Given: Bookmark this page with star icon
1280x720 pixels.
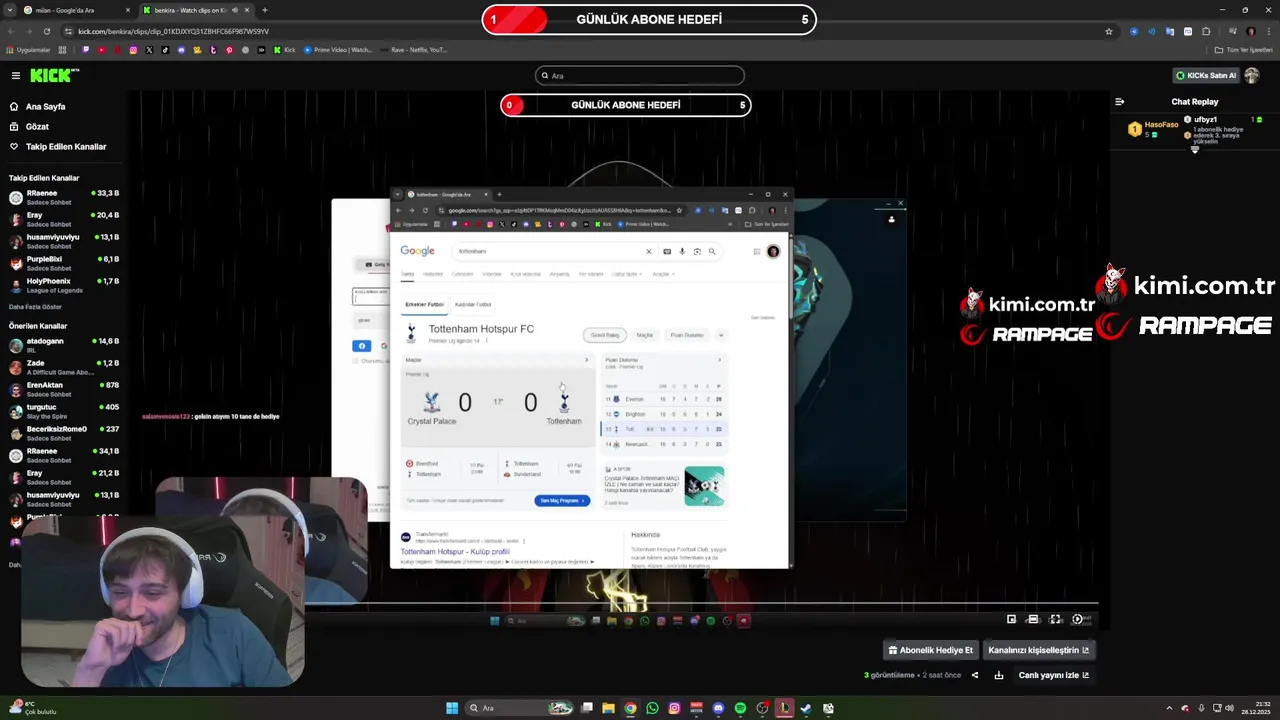Looking at the screenshot, I should 1108,31.
